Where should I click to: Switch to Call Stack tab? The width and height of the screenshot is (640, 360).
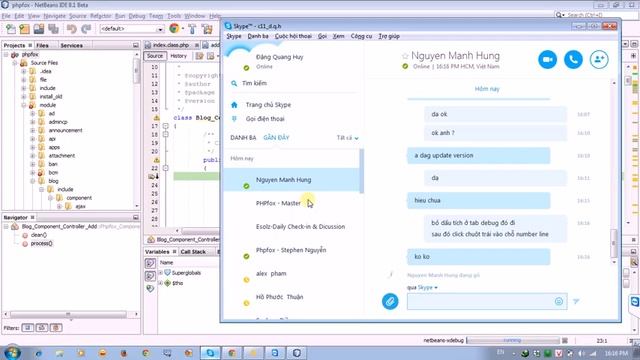193,252
